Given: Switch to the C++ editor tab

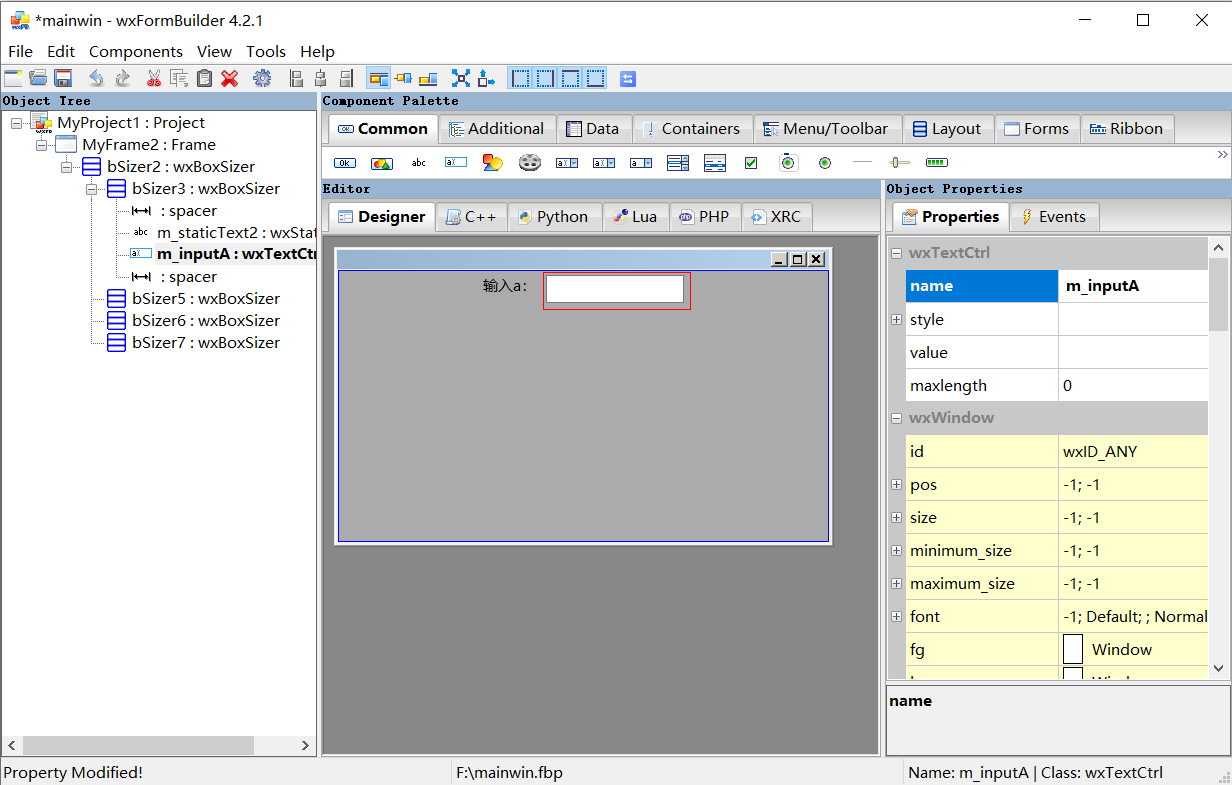Looking at the screenshot, I should coord(471,216).
